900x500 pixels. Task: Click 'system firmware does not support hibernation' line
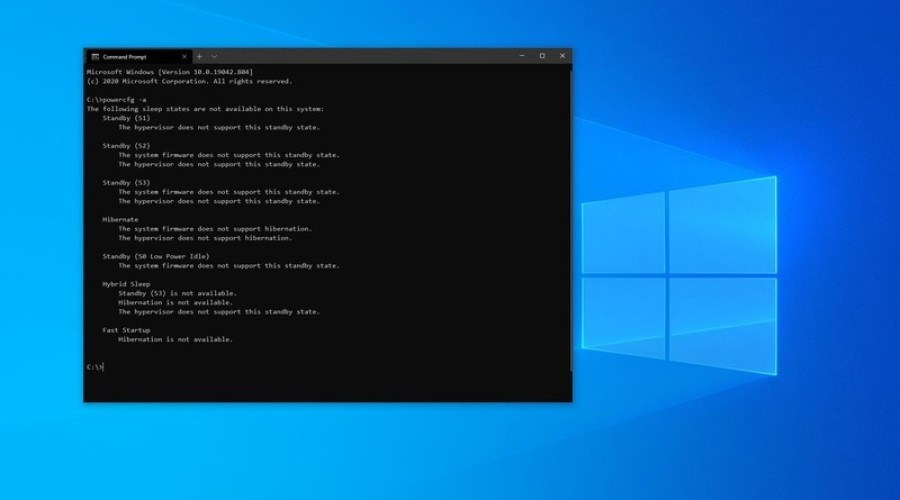point(215,228)
